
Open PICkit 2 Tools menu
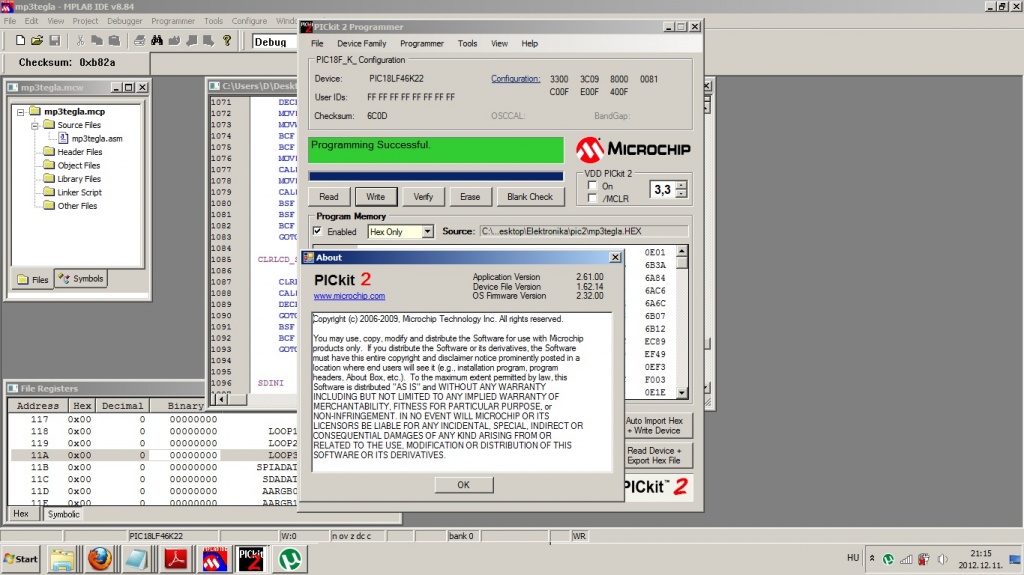(468, 43)
